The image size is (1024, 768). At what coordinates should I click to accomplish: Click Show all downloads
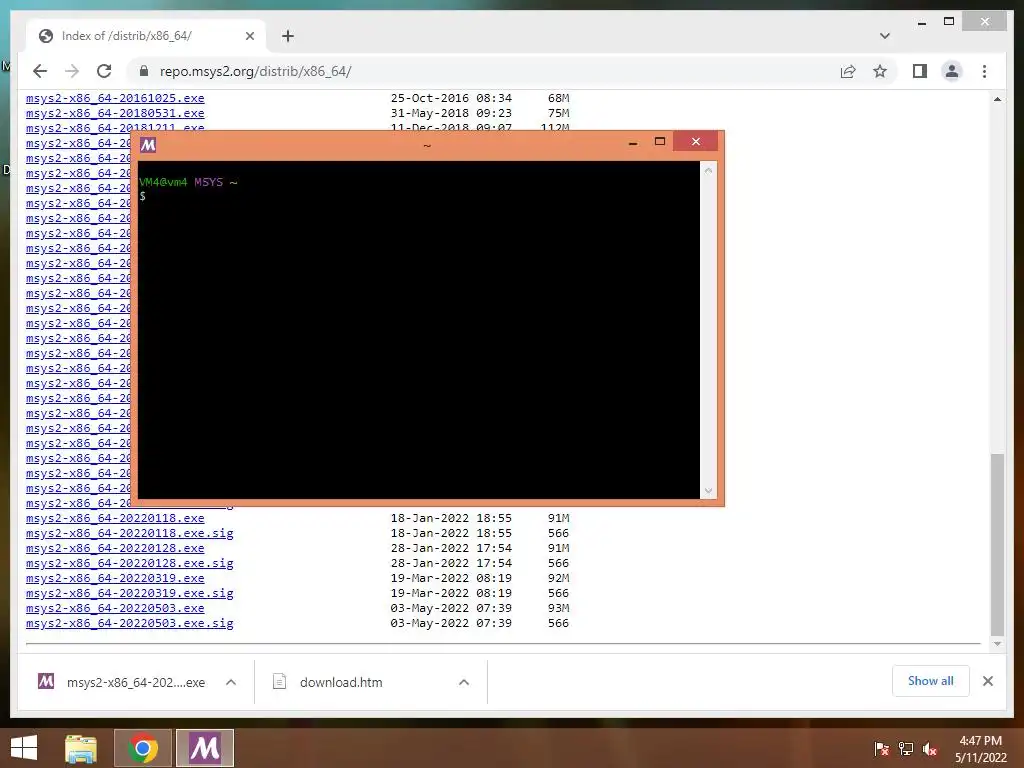coord(931,681)
